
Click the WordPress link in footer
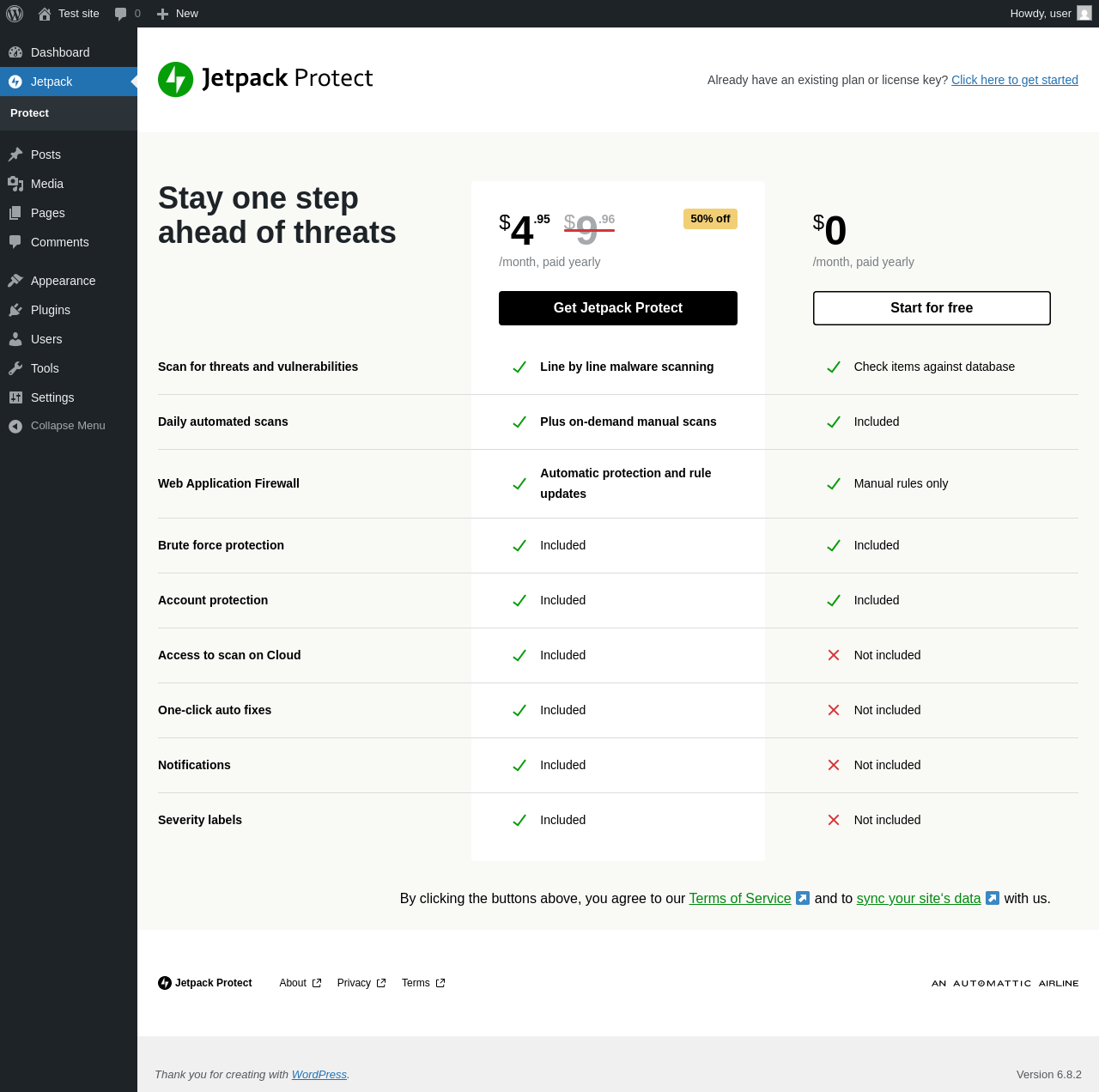pos(319,1075)
